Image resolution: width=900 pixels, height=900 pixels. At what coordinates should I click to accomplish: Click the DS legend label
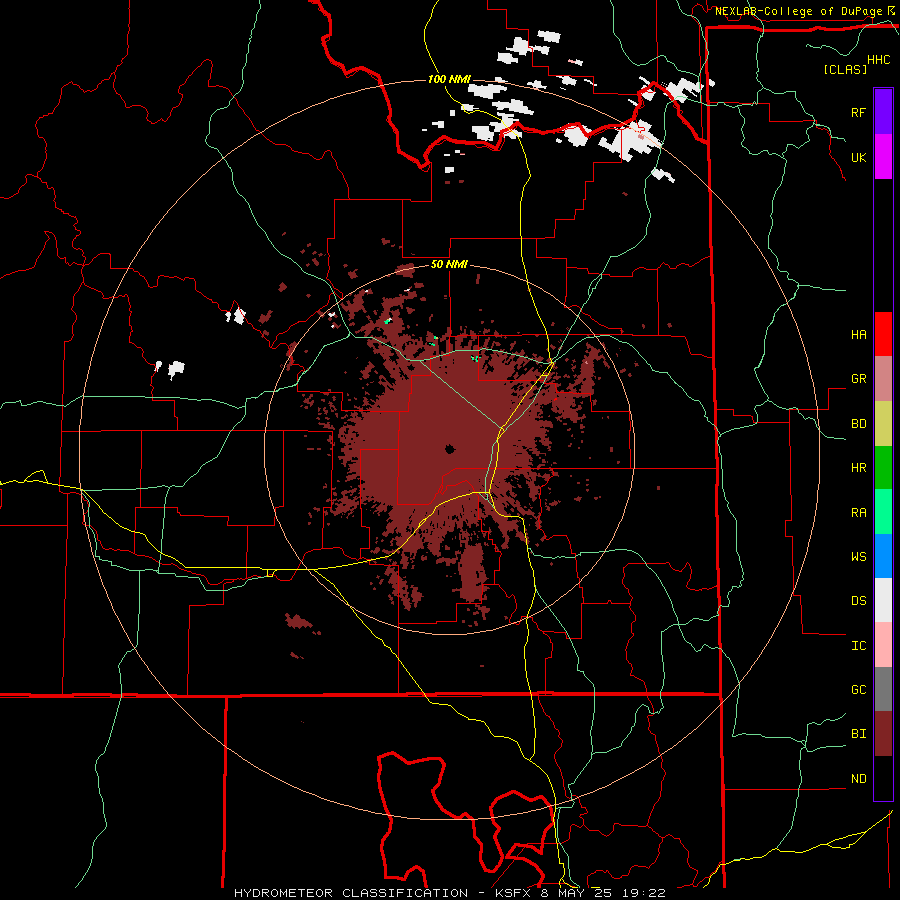pos(858,601)
